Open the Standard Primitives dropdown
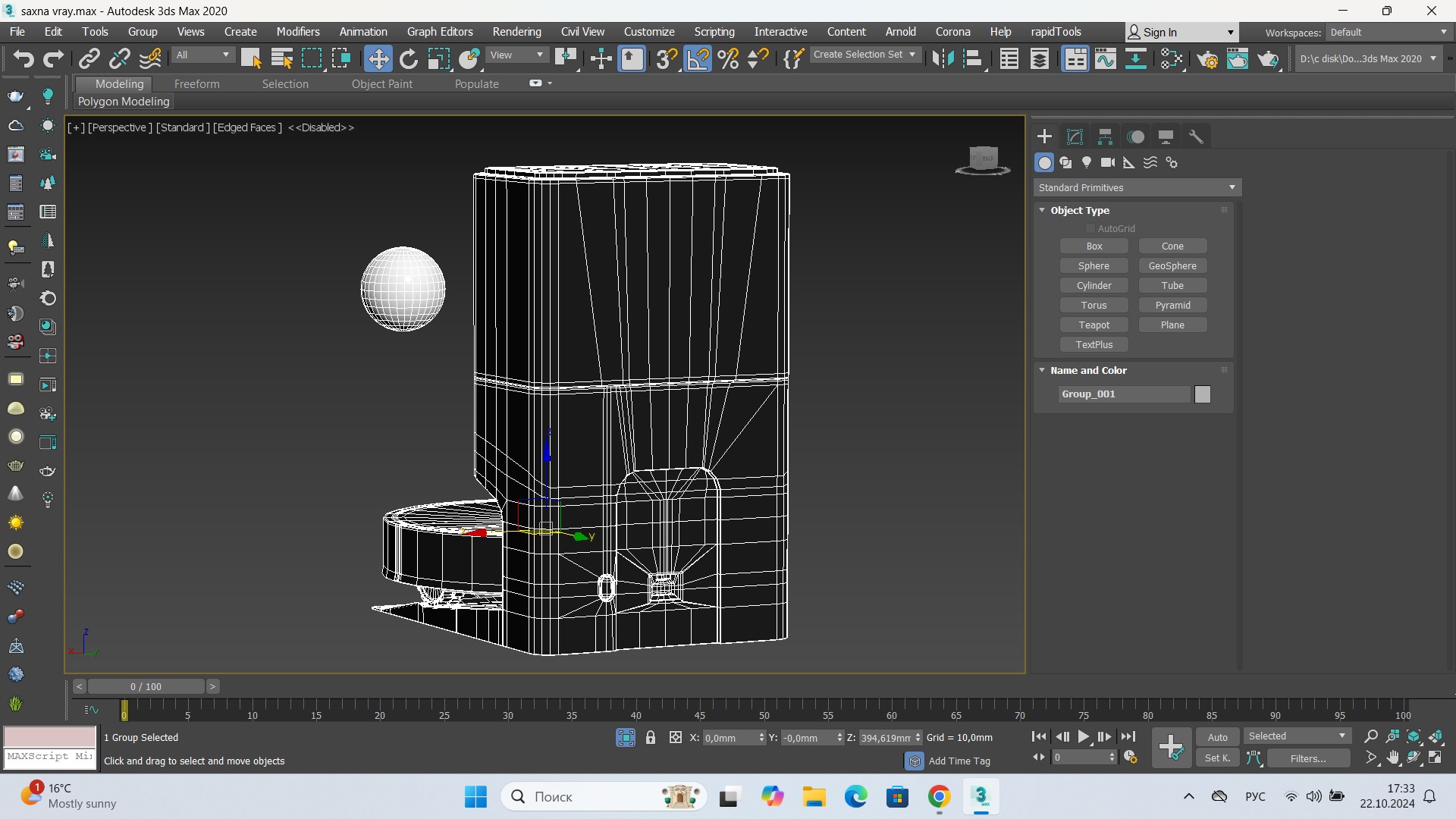This screenshot has width=1456, height=819. pyautogui.click(x=1137, y=187)
